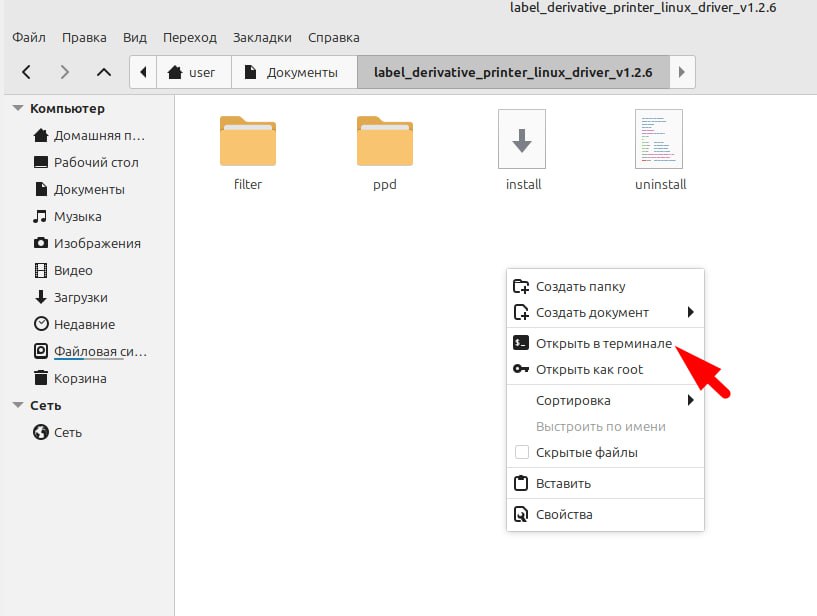817x616 pixels.
Task: Open Корзина in the sidebar
Action: tap(80, 378)
